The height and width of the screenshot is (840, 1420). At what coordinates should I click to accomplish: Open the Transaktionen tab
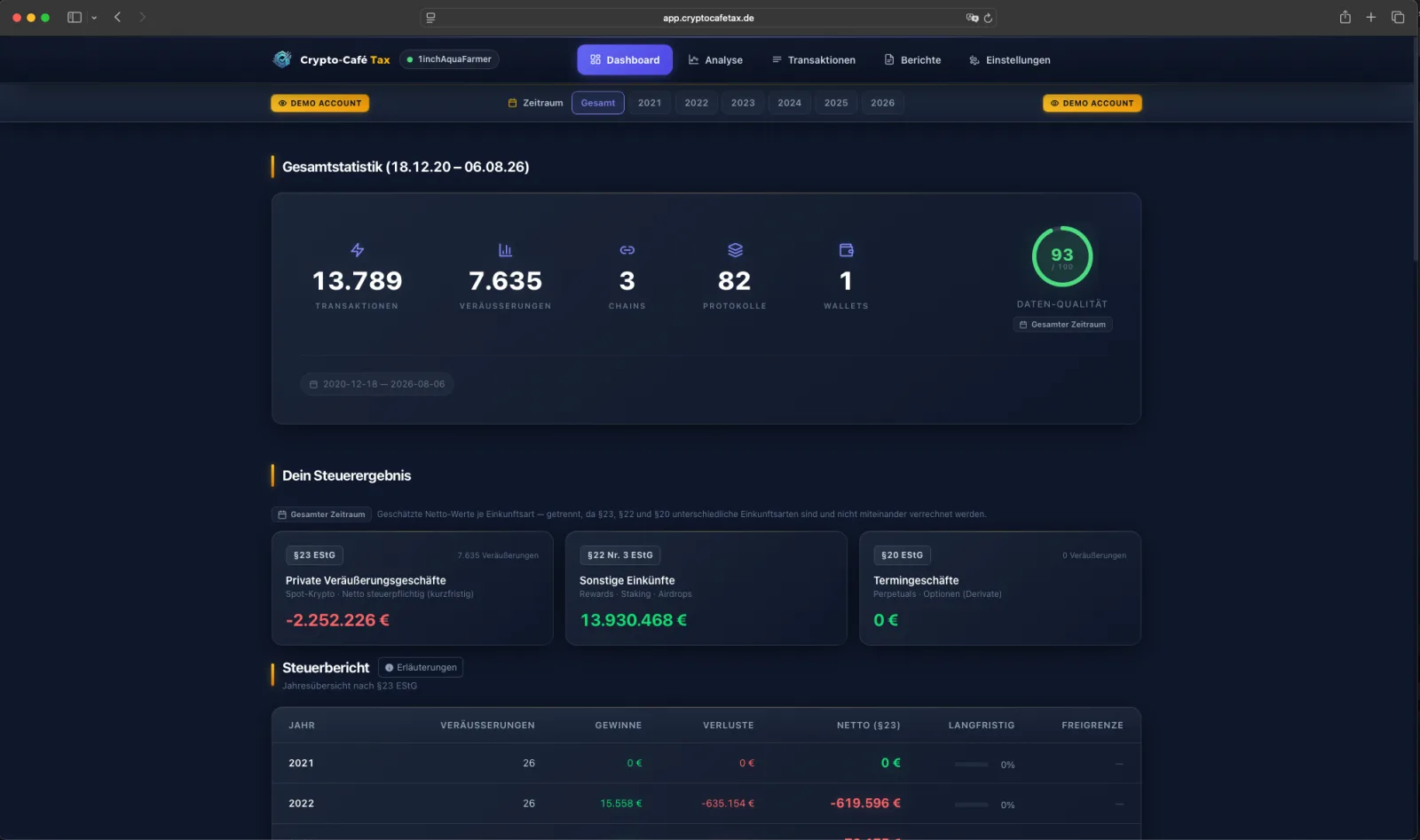coord(814,59)
